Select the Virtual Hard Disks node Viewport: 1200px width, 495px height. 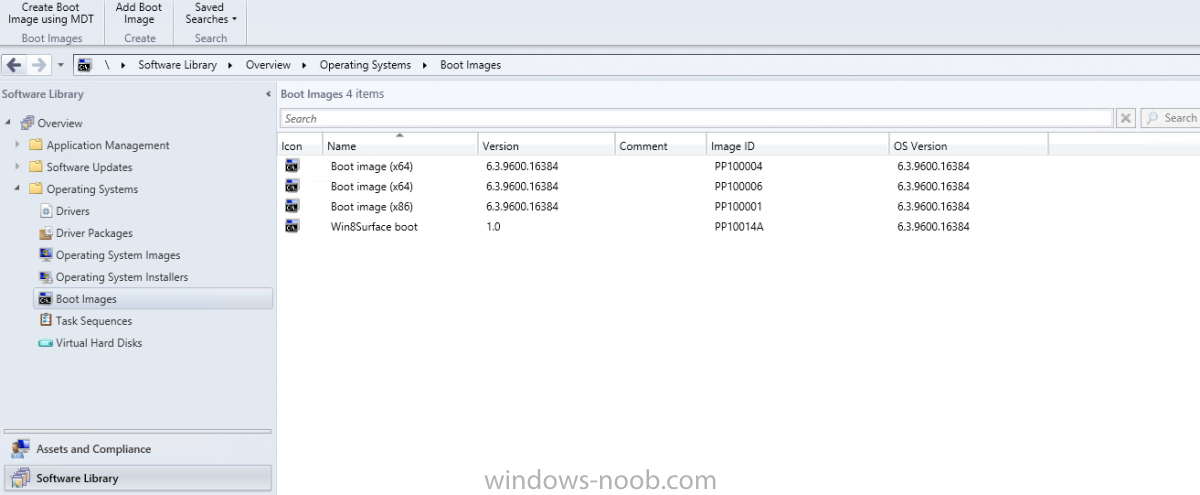coord(99,343)
